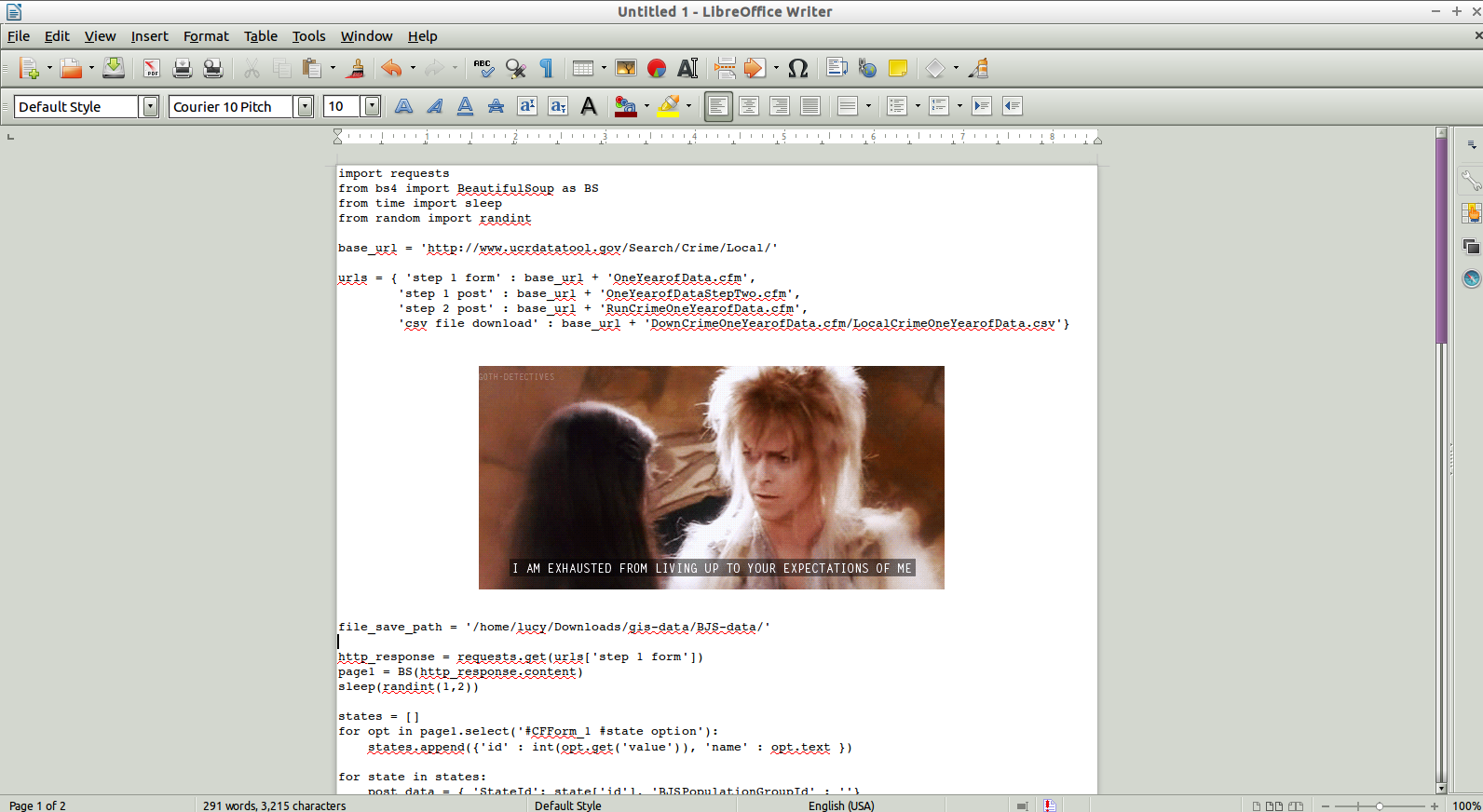Insert special character Omega icon
Screen dimensions: 1483x812
click(798, 68)
